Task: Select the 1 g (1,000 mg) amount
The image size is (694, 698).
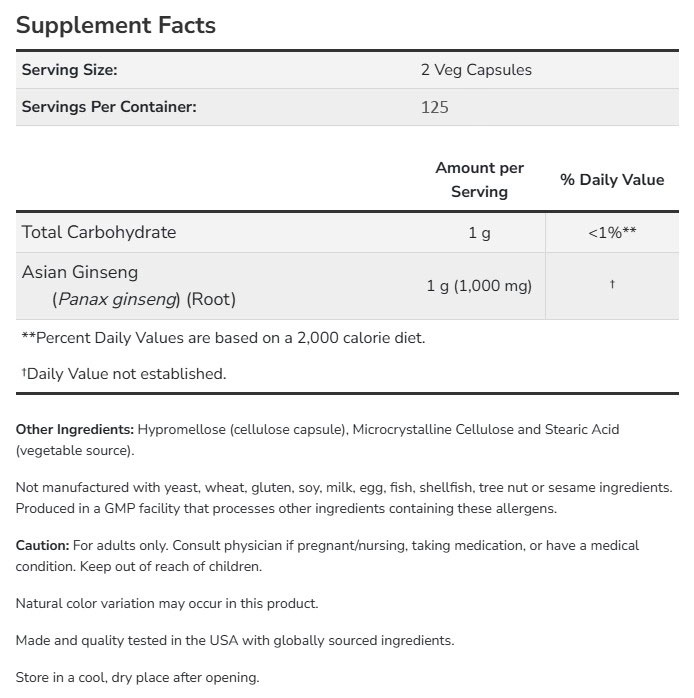Action: pyautogui.click(x=479, y=286)
